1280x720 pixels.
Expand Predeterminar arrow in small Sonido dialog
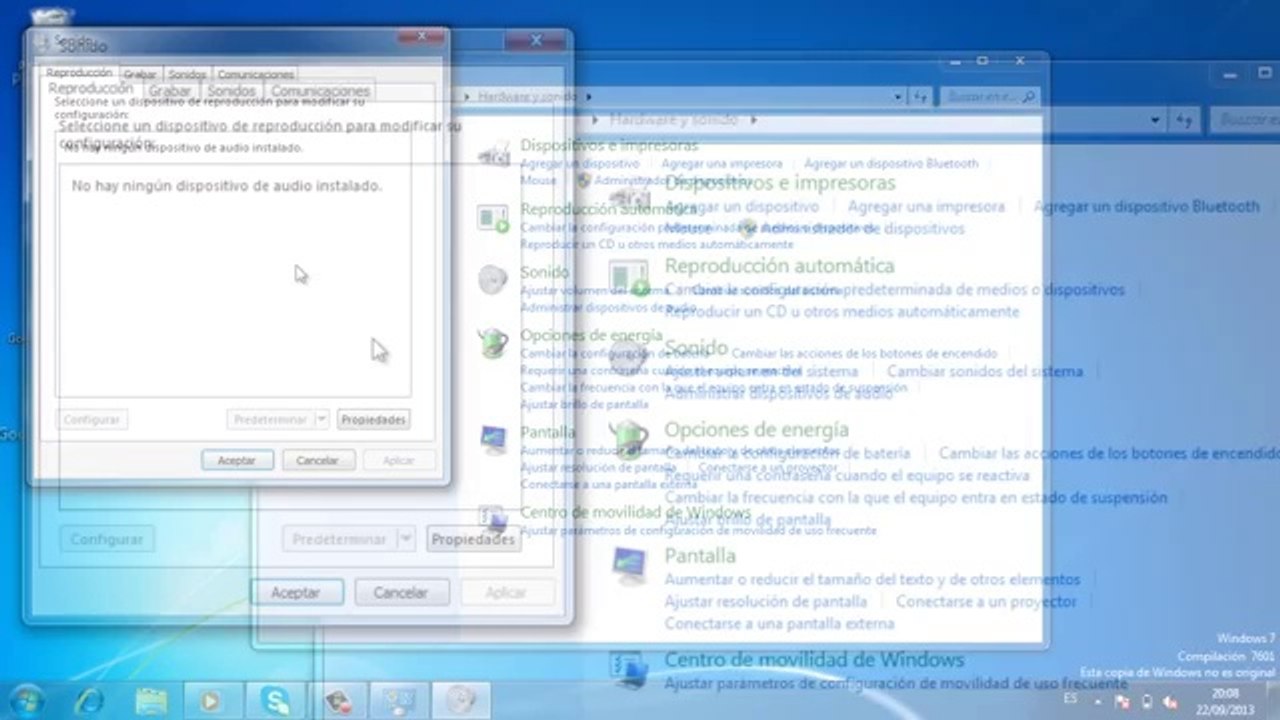pos(321,419)
